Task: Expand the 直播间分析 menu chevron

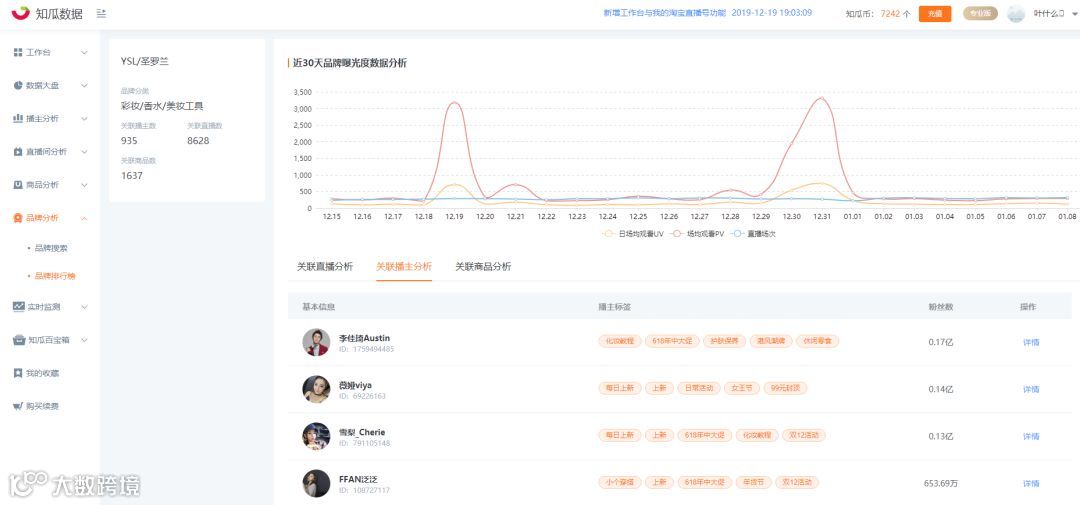Action: point(84,152)
